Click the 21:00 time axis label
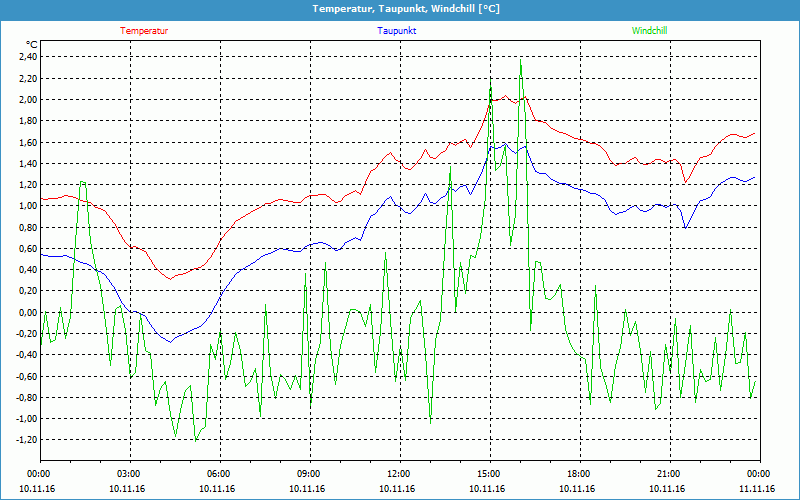This screenshot has width=800, height=500. 670,474
